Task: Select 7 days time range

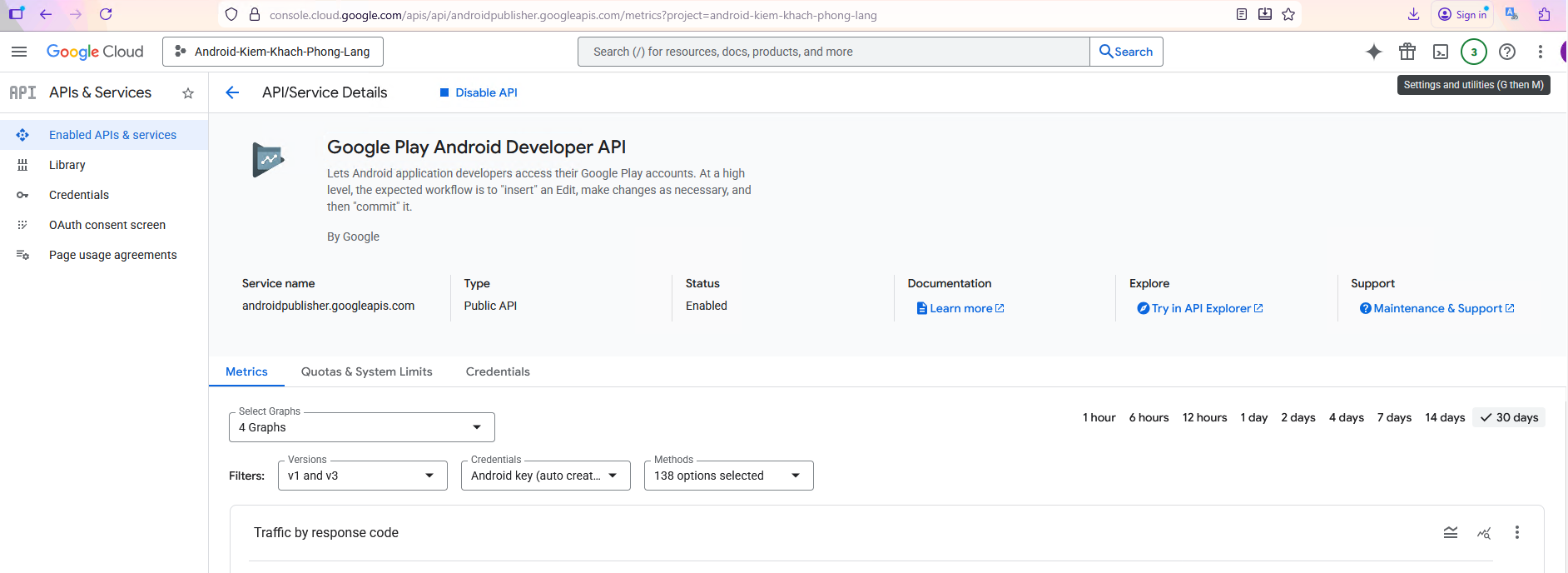Action: tap(1394, 417)
